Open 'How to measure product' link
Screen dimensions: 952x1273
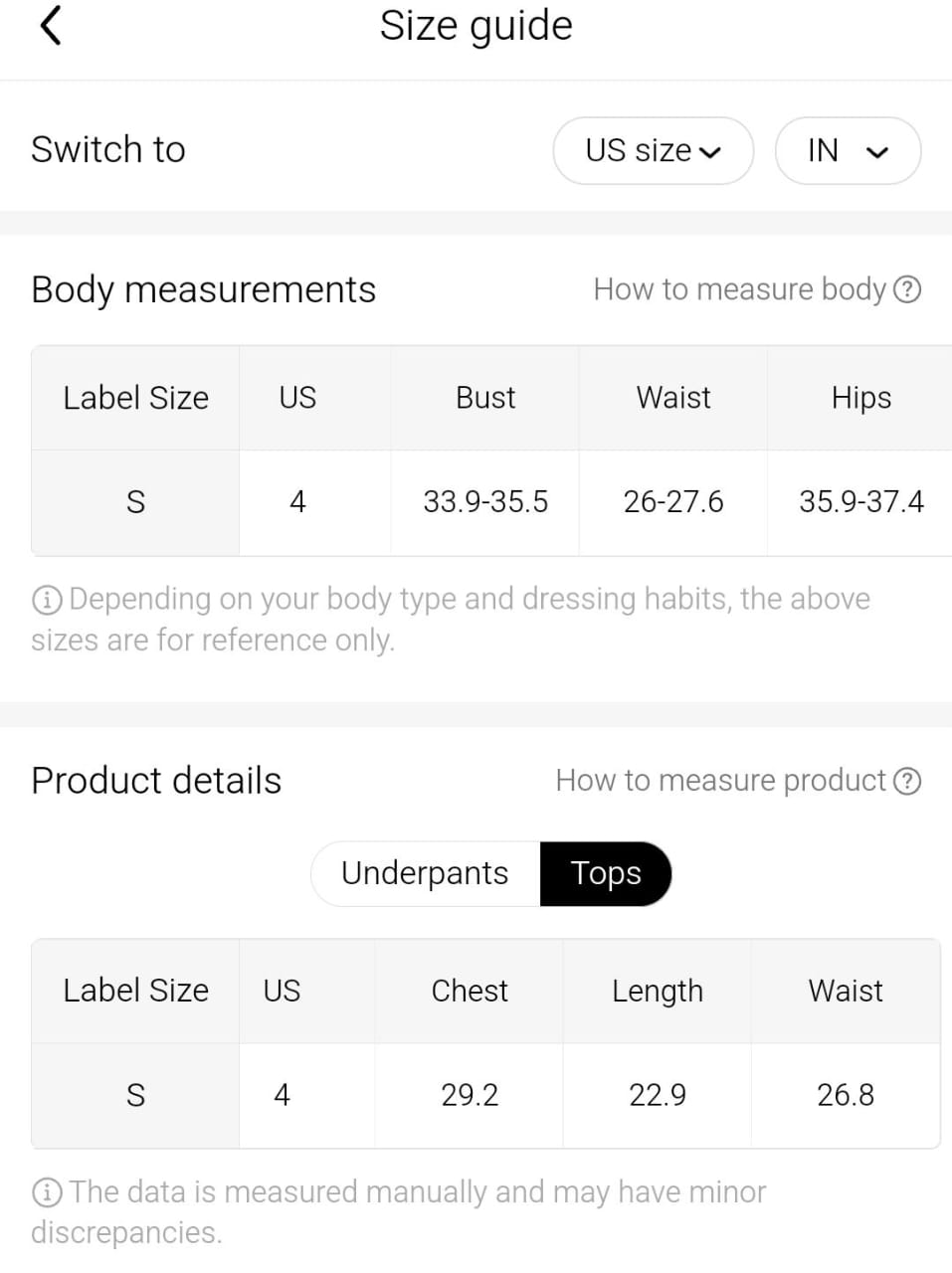pos(720,781)
